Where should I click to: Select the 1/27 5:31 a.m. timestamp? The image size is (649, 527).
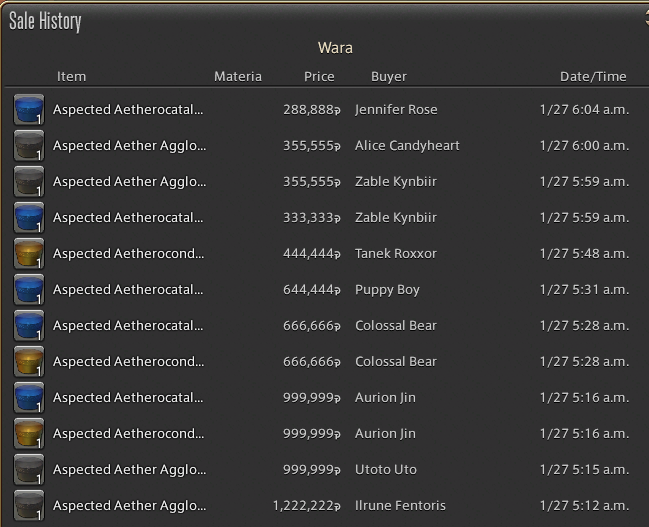pos(584,290)
